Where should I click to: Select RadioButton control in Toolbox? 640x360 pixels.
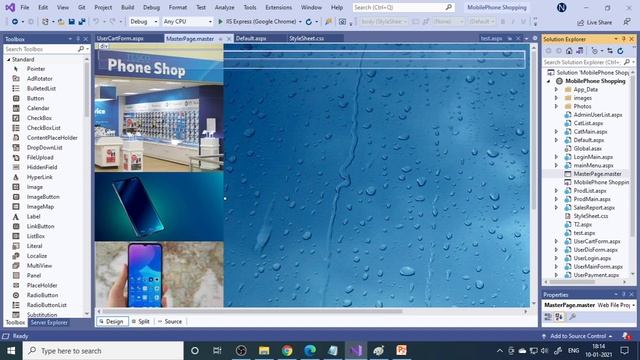click(42, 295)
